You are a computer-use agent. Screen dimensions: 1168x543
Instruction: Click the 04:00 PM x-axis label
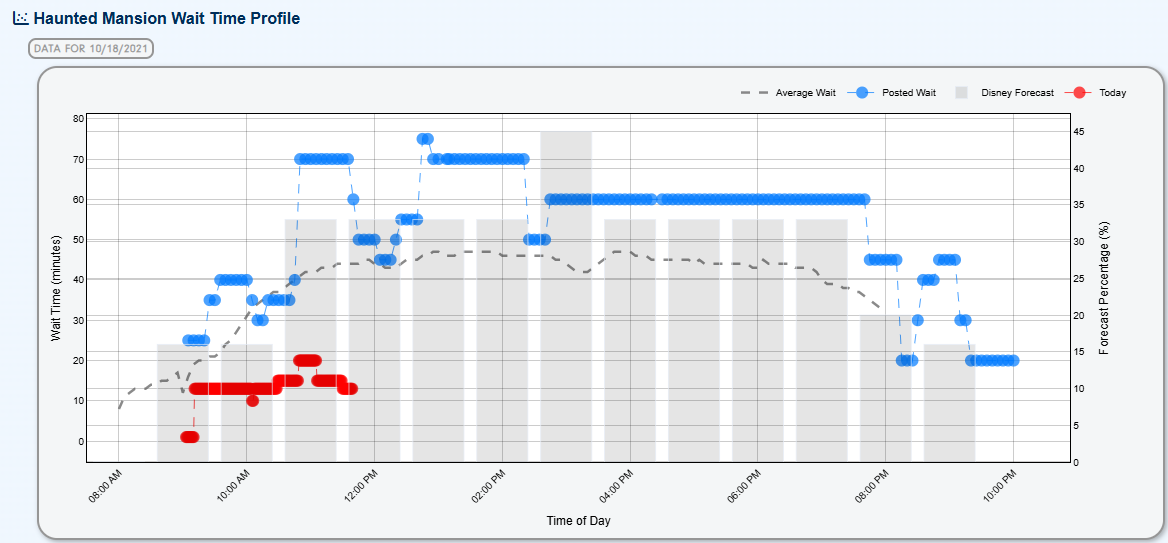619,487
